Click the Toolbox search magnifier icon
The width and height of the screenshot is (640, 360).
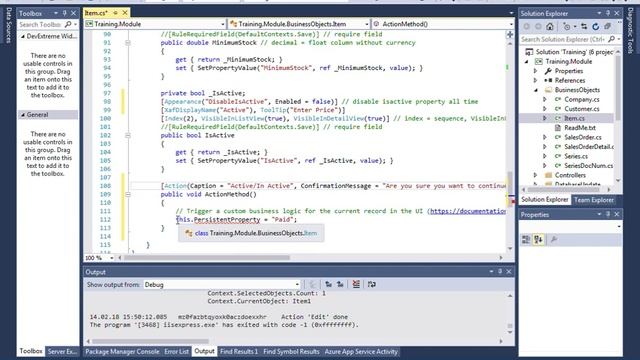pos(68,24)
